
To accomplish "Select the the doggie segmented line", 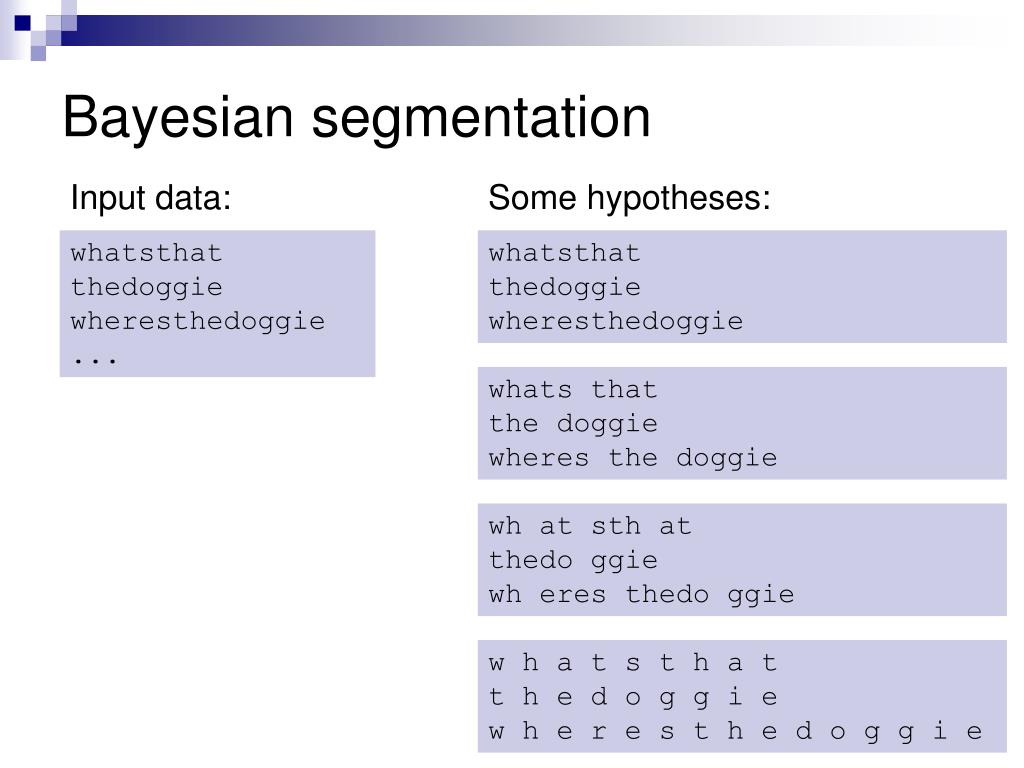I will pos(573,424).
